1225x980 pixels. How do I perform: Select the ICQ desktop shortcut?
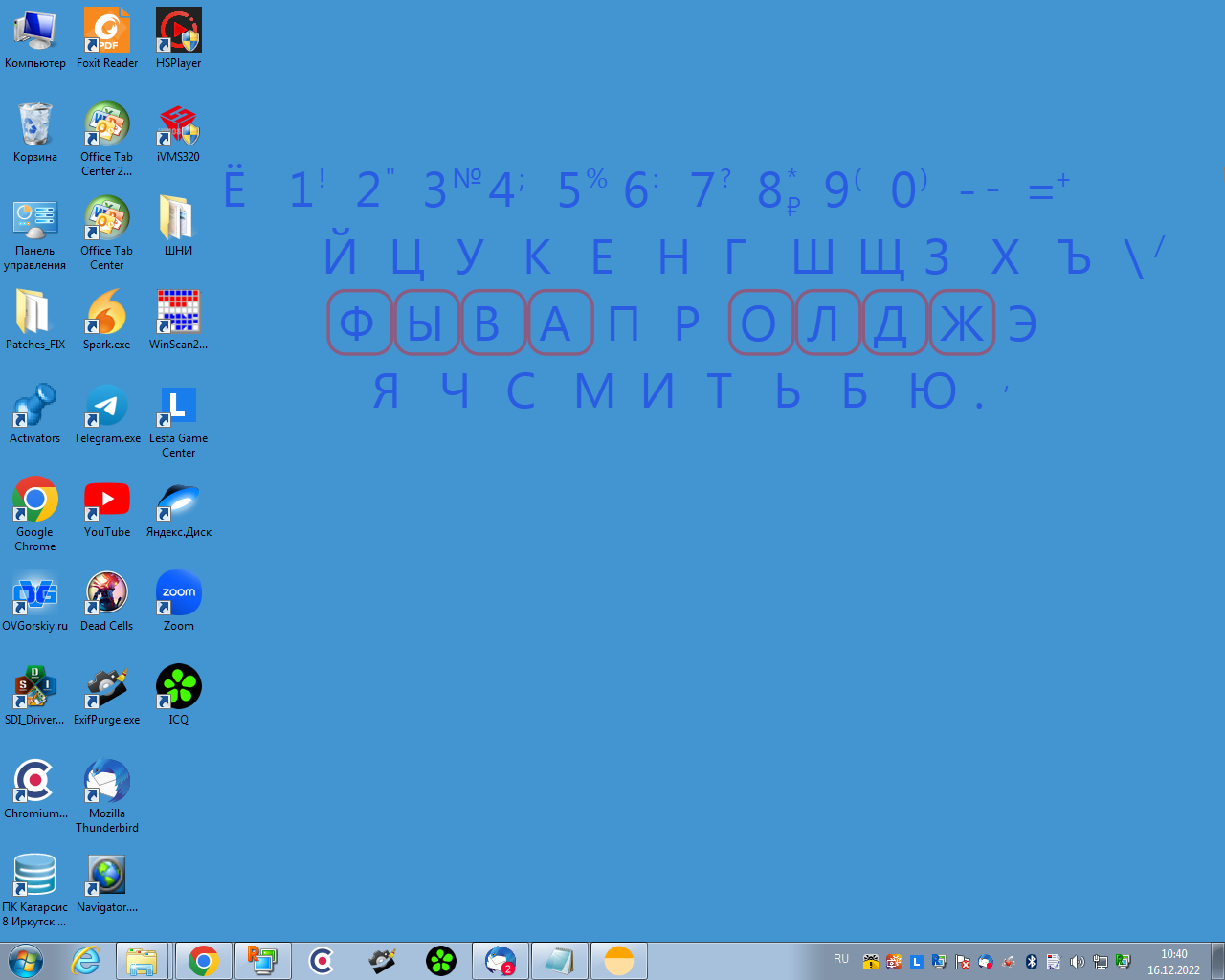coord(179,696)
